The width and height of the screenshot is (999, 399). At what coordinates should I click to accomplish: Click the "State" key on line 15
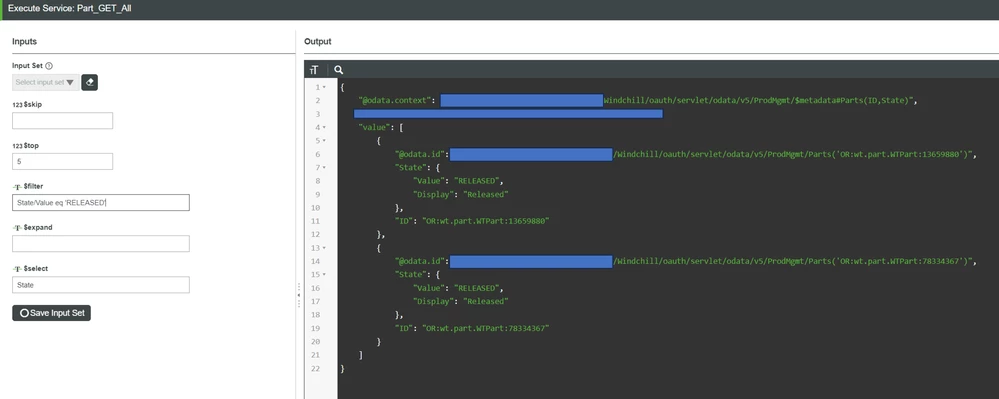[x=411, y=275]
